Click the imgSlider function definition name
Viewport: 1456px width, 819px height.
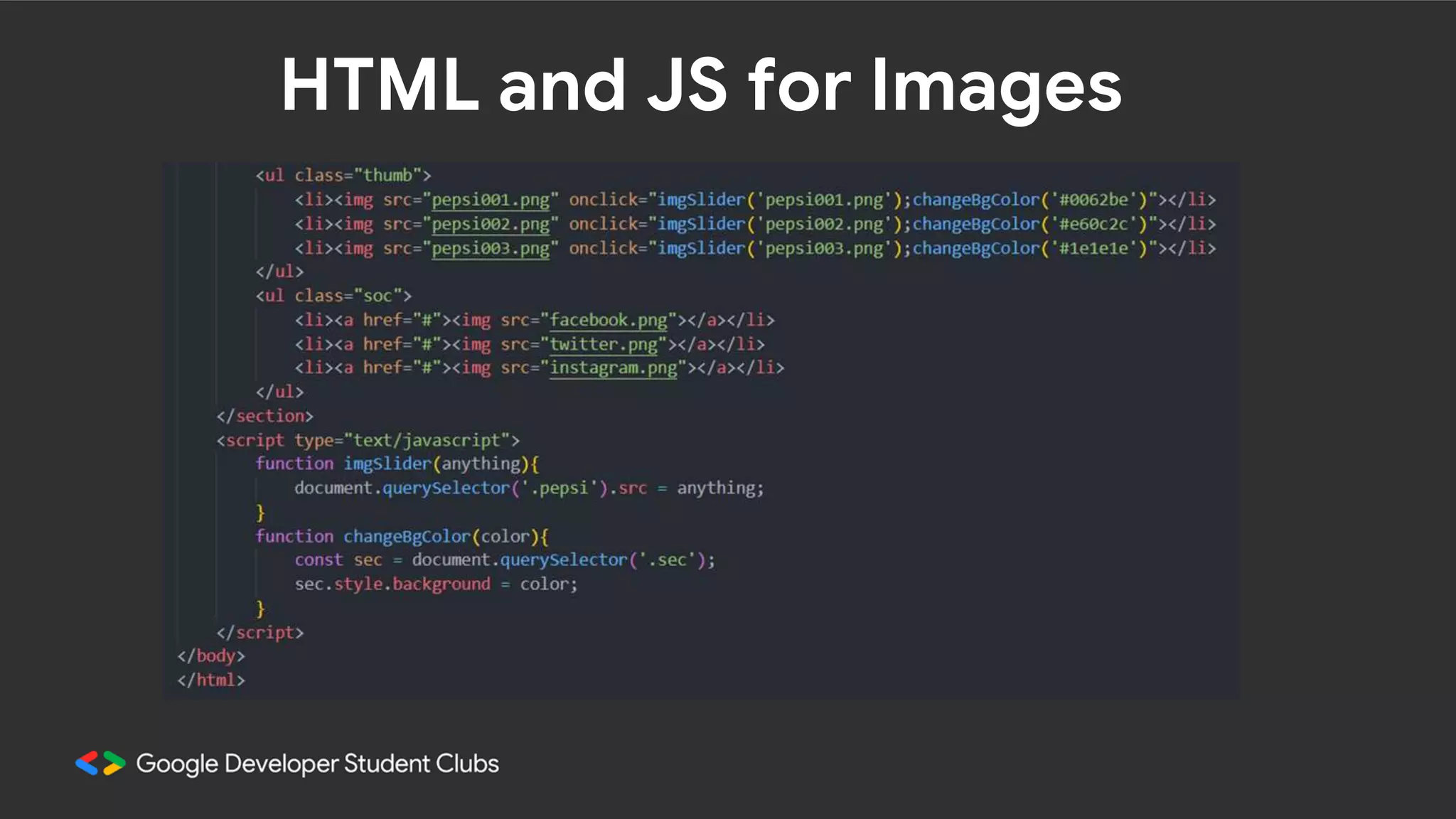[x=387, y=464]
